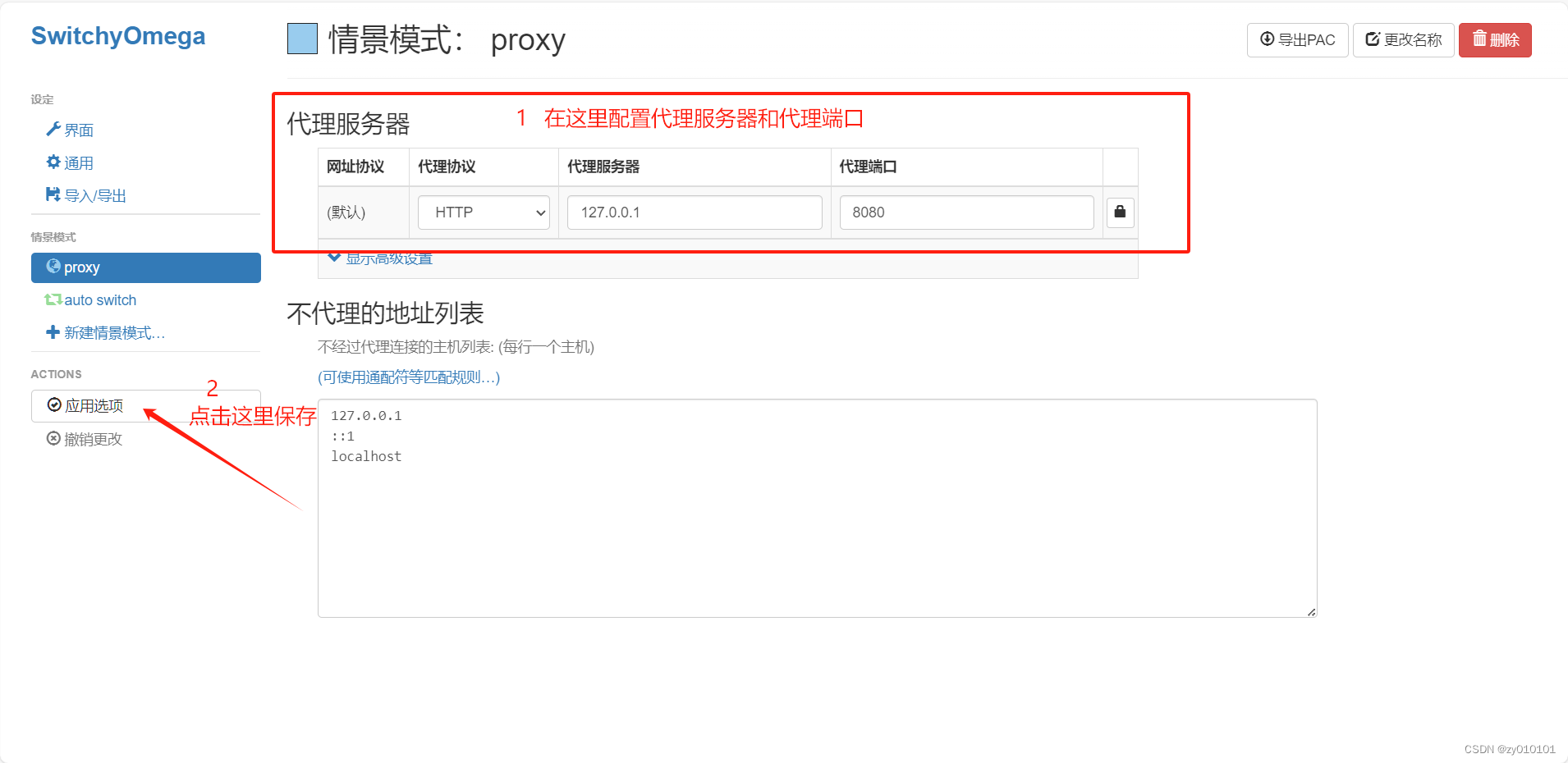Click the ::1 line in bypass list
Screen dimensions: 1568x763
coord(343,436)
